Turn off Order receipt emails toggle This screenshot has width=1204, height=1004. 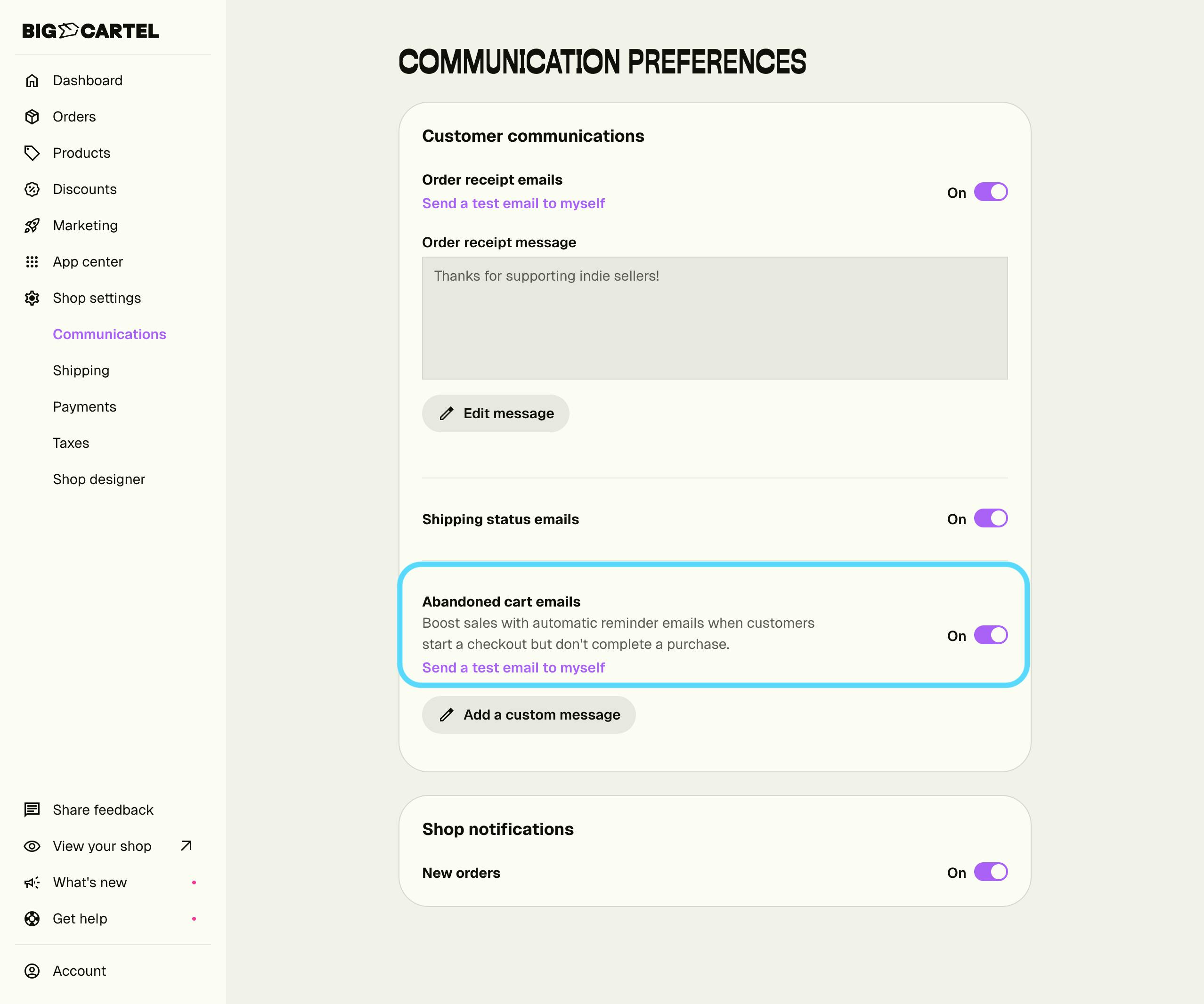coord(990,192)
